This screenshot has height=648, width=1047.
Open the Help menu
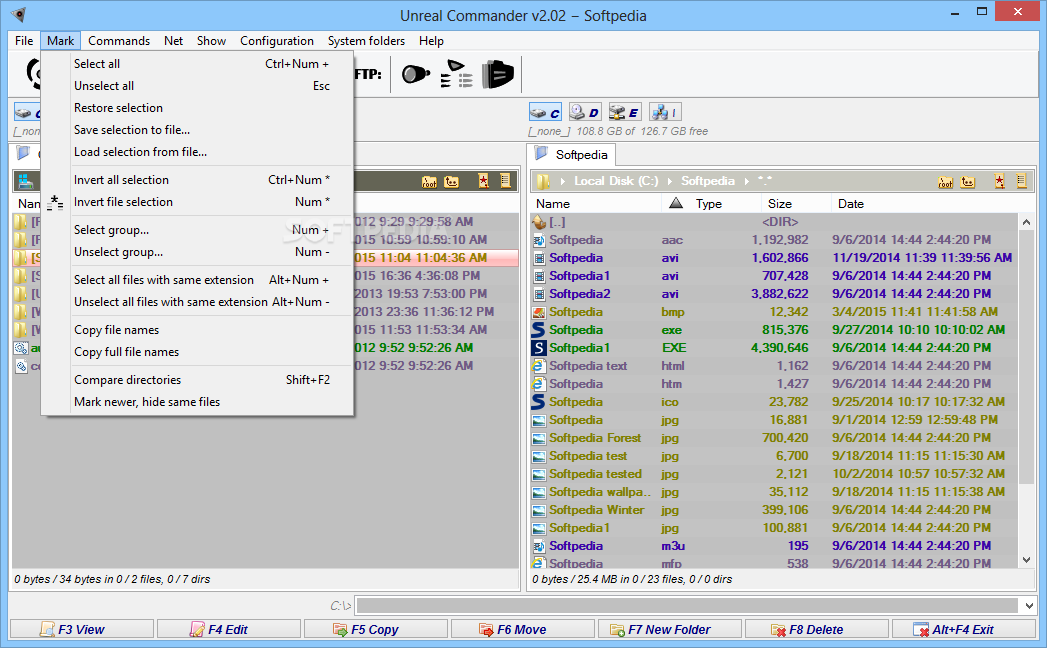point(431,41)
